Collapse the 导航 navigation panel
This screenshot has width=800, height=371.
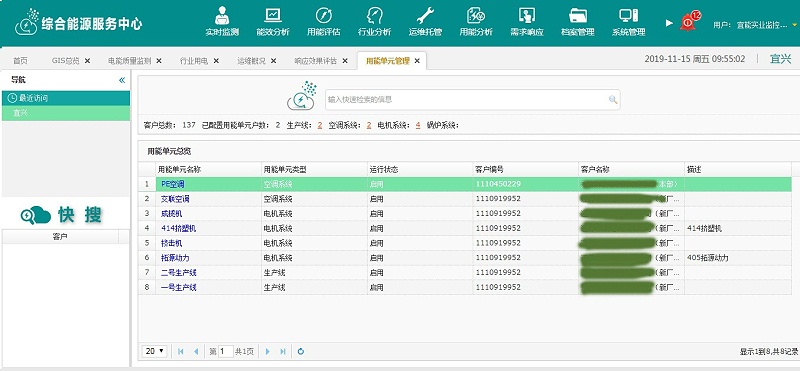[x=122, y=80]
